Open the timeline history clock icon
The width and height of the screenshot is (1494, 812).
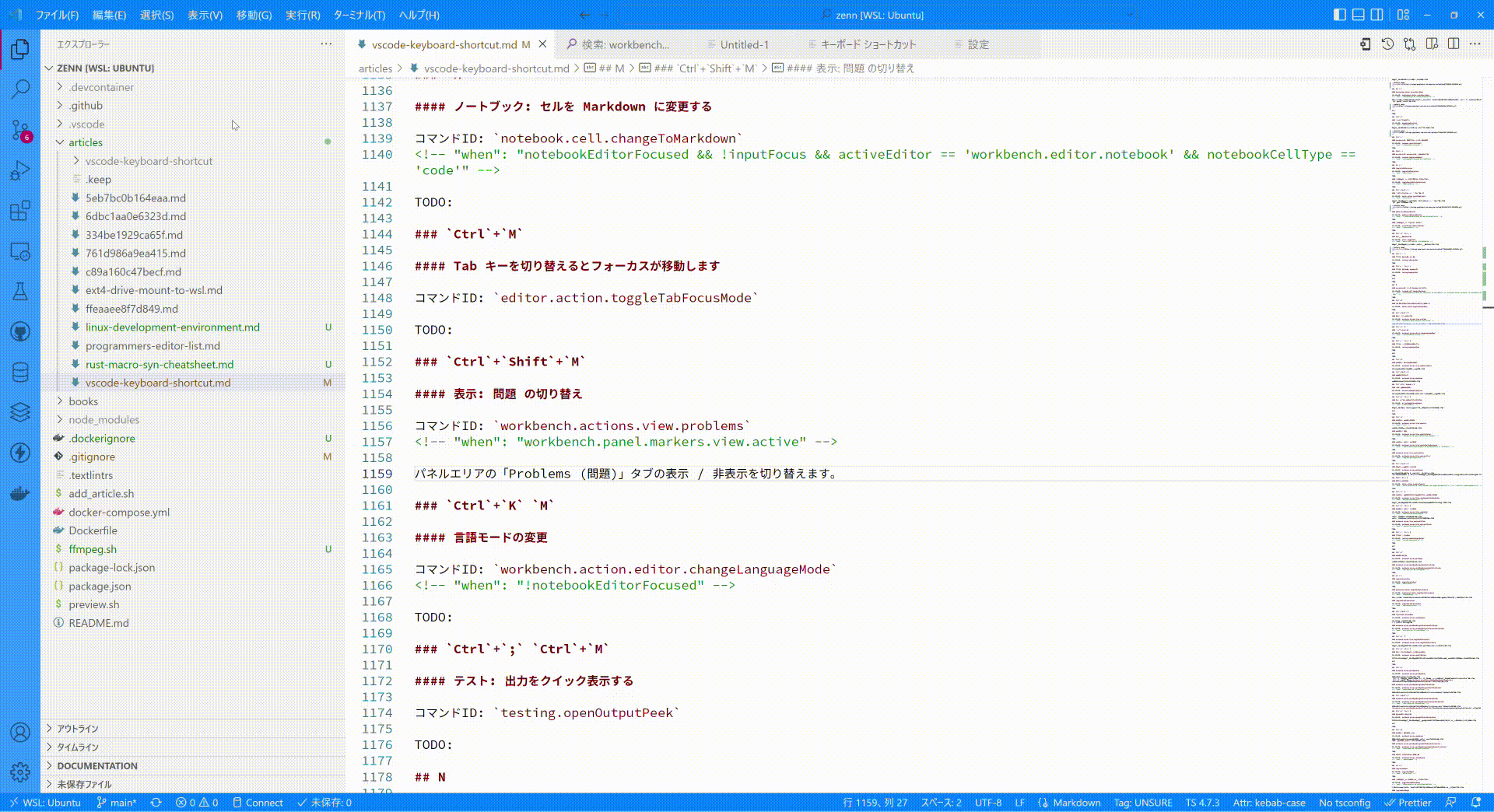click(1387, 44)
